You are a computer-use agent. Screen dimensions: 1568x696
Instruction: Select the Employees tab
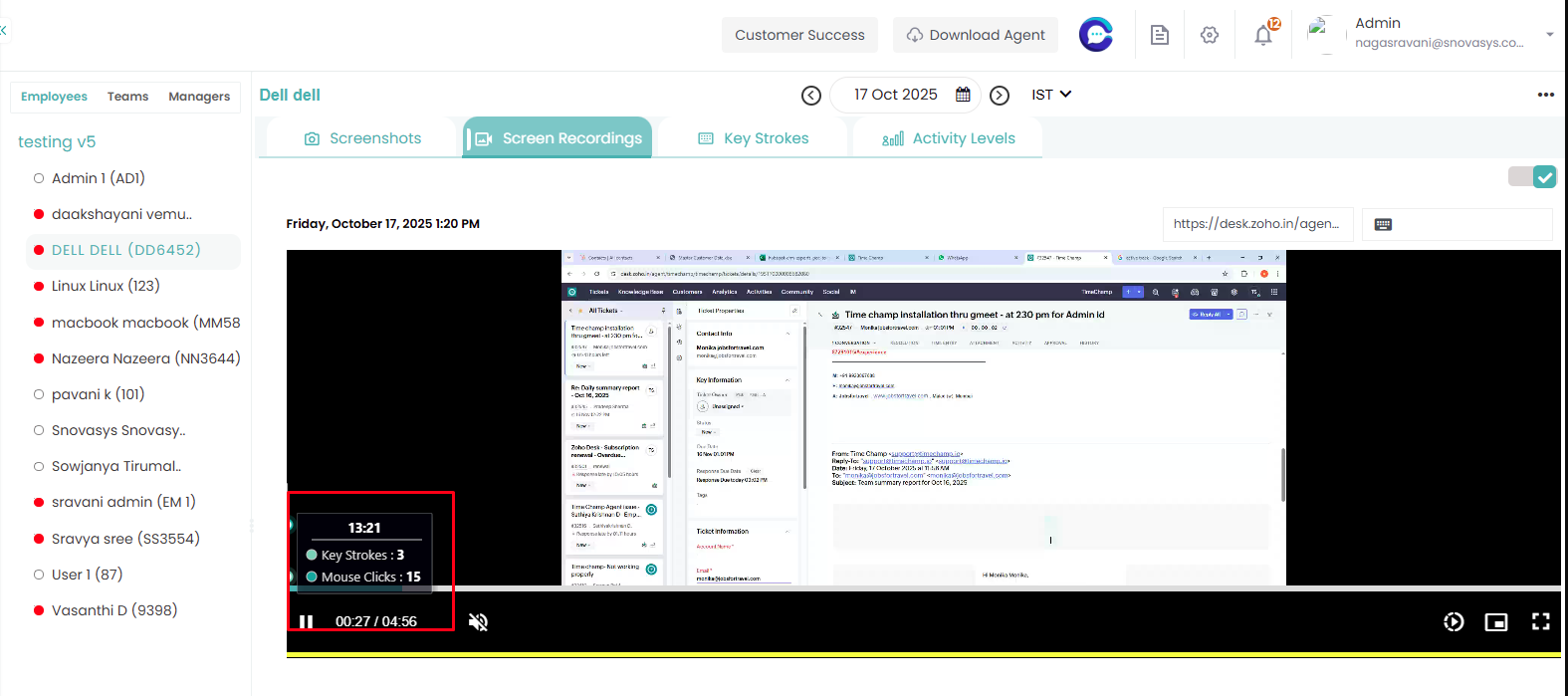click(54, 97)
